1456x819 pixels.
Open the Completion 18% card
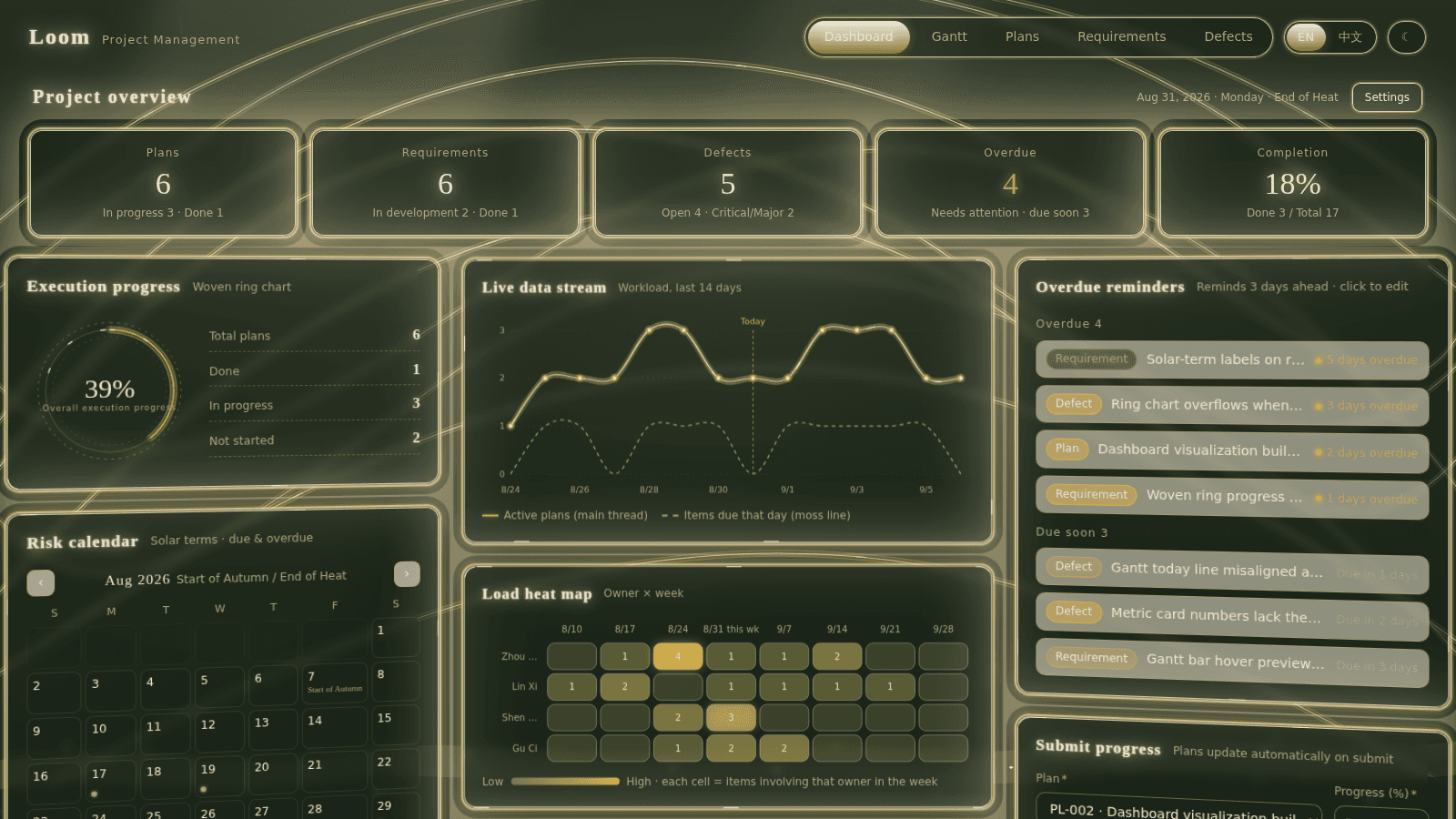[1292, 183]
